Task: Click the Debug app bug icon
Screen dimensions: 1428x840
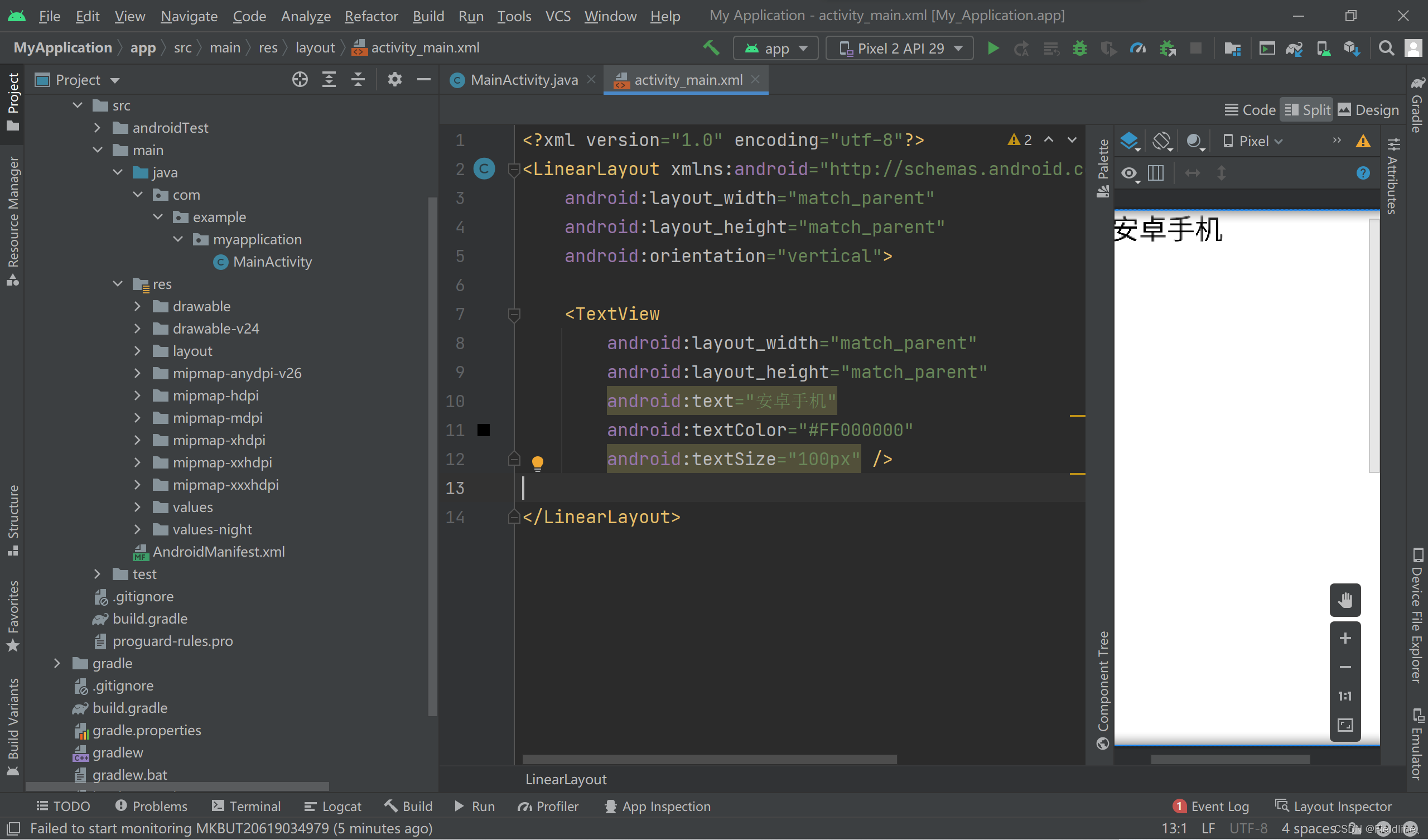Action: click(1079, 48)
